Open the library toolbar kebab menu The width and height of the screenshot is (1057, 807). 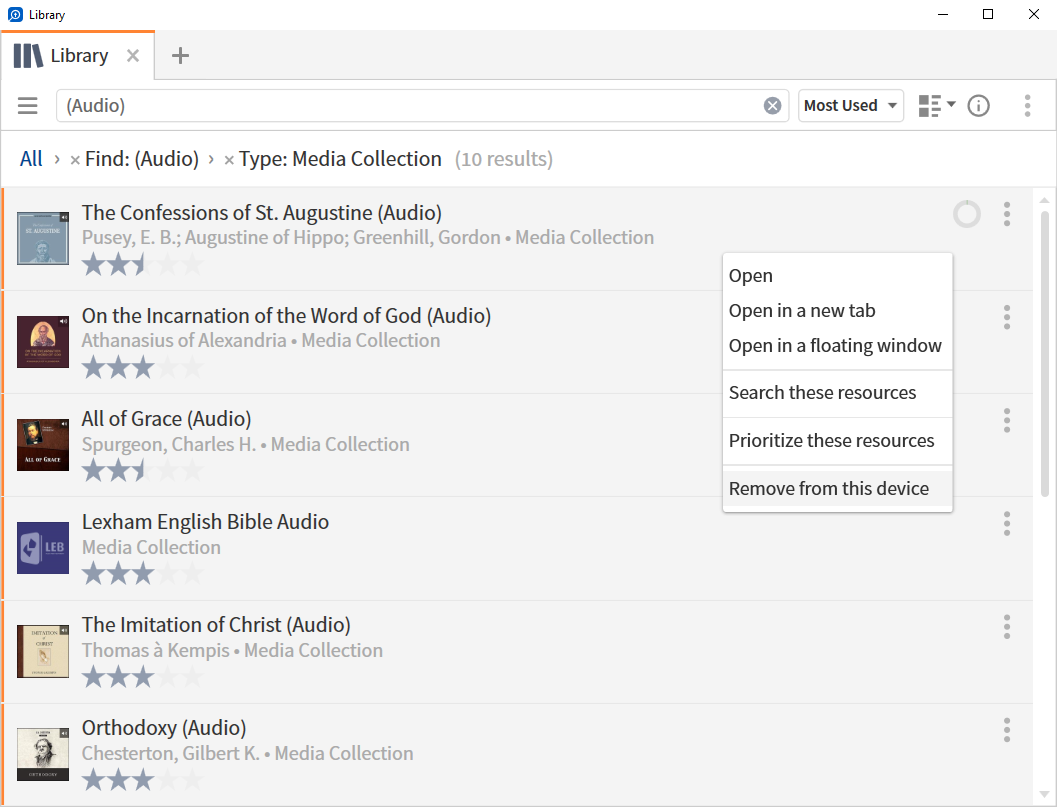point(1027,106)
